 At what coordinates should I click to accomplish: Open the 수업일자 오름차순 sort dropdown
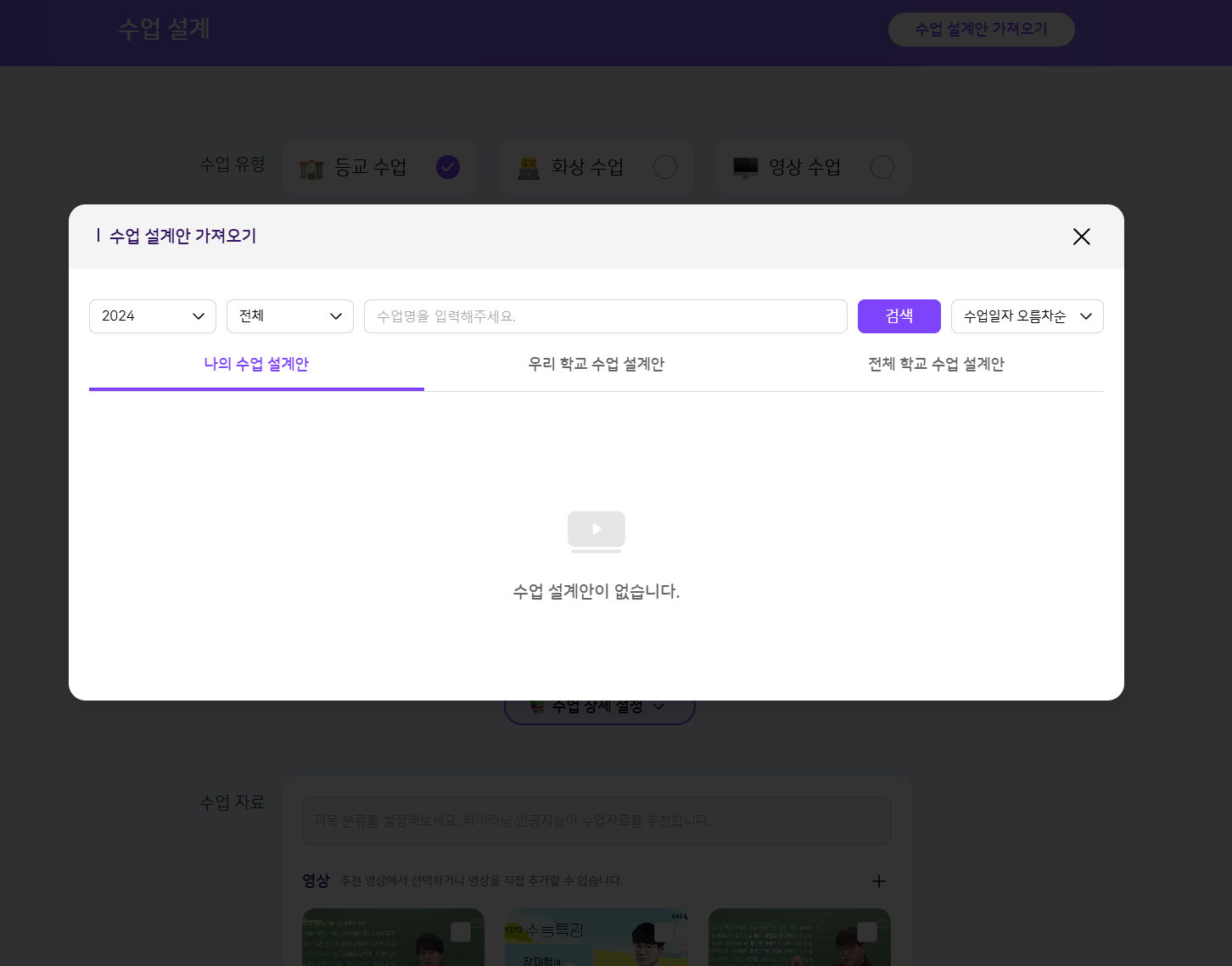point(1027,316)
